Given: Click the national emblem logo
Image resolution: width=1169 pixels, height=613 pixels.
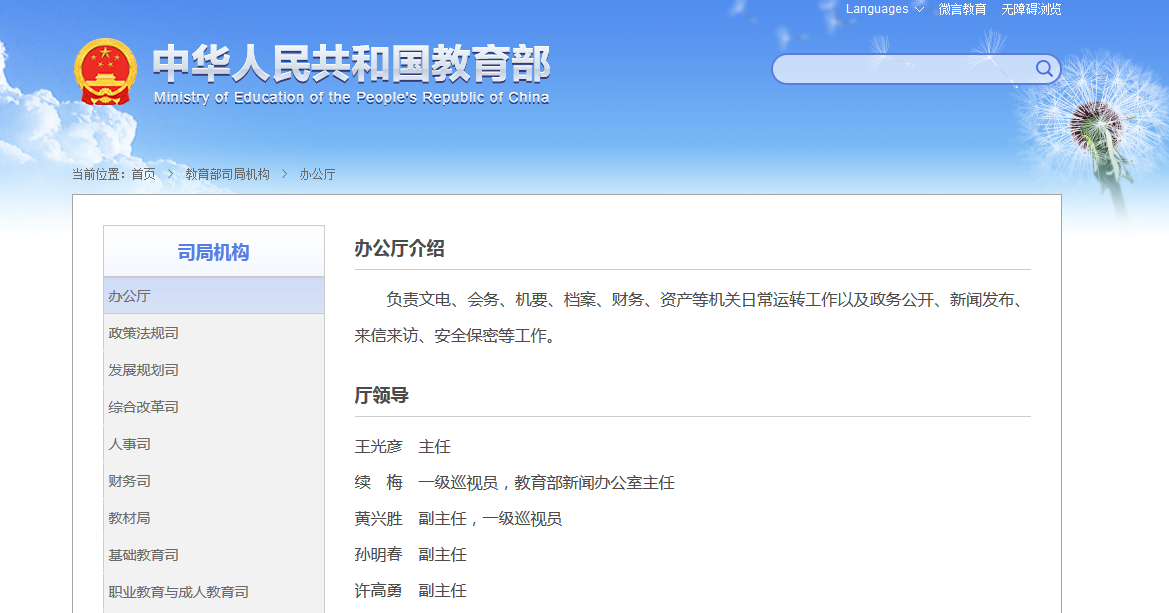Looking at the screenshot, I should pyautogui.click(x=105, y=72).
